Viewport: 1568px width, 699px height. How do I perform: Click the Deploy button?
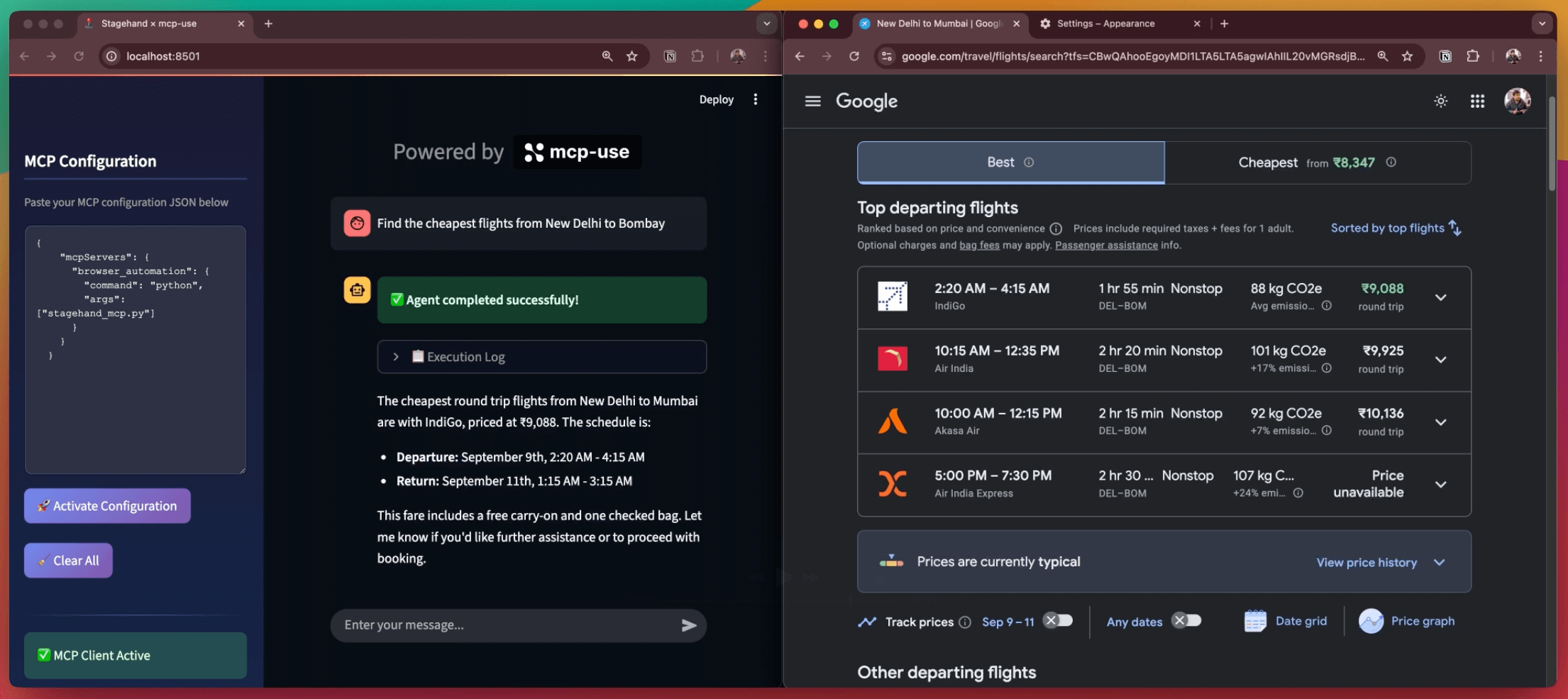[x=716, y=99]
